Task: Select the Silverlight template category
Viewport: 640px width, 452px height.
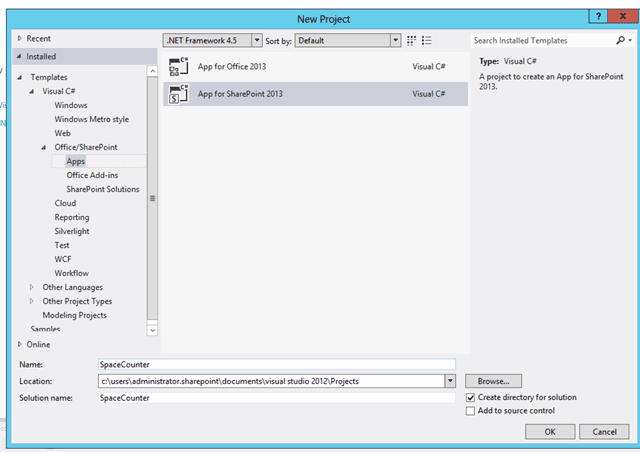Action: (72, 231)
